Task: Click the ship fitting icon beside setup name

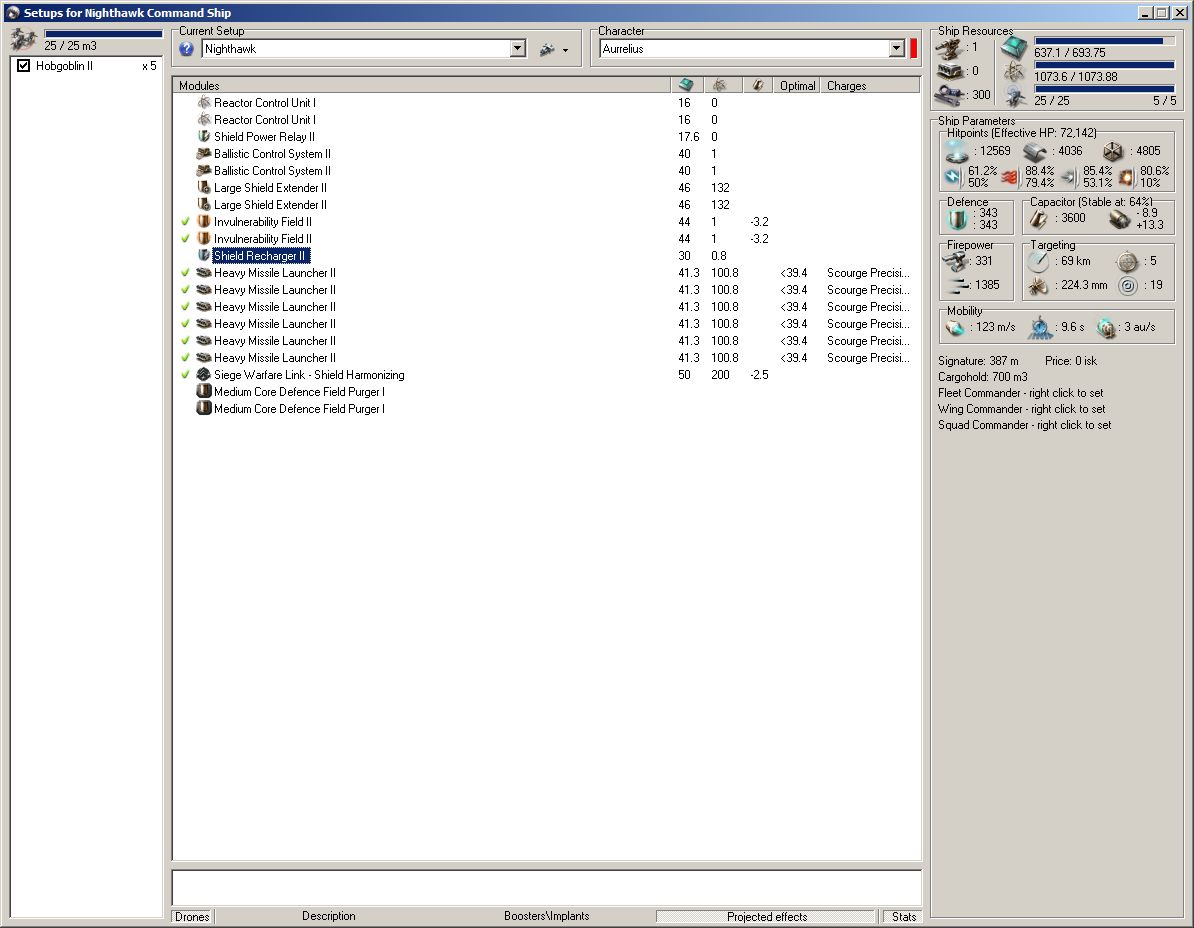Action: pyautogui.click(x=547, y=49)
